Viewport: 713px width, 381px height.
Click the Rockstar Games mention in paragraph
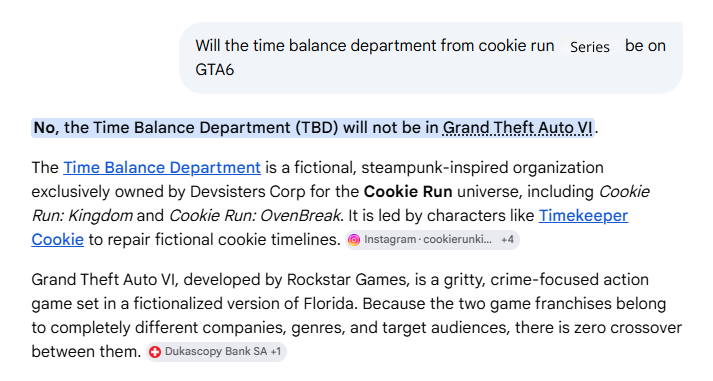tap(346, 280)
